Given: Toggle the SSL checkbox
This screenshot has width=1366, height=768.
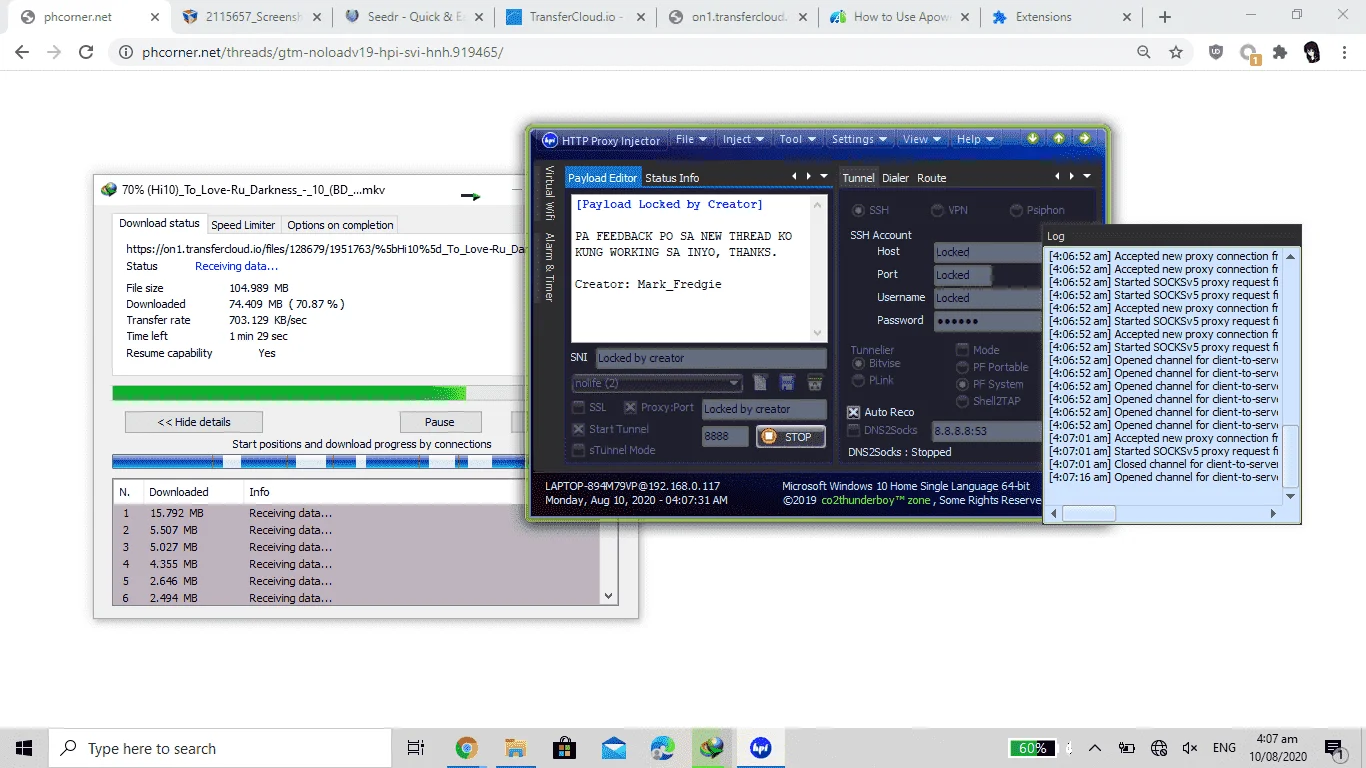Looking at the screenshot, I should click(x=579, y=408).
